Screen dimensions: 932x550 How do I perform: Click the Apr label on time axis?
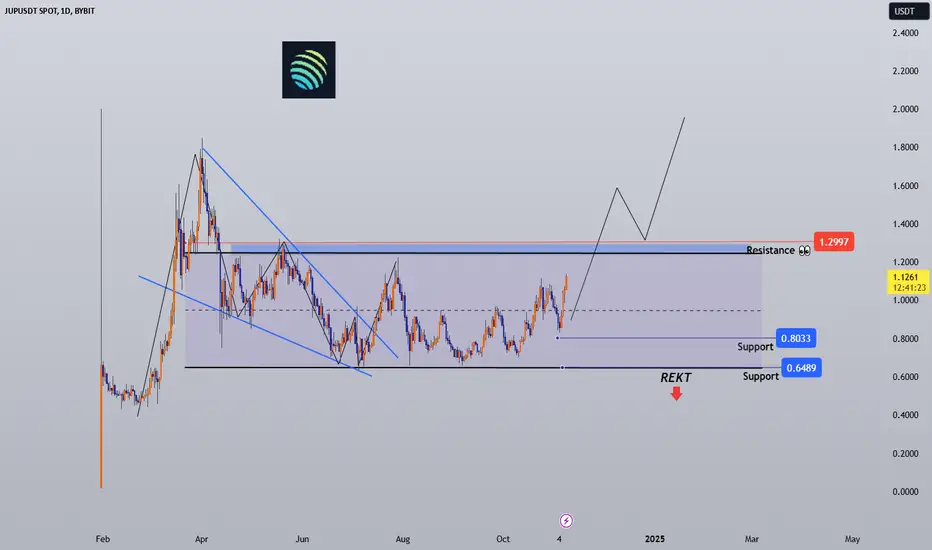(x=201, y=539)
